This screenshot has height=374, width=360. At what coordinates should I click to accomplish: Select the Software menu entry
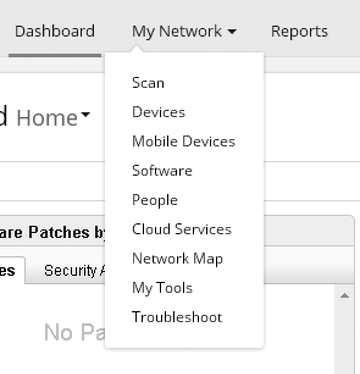[162, 171]
